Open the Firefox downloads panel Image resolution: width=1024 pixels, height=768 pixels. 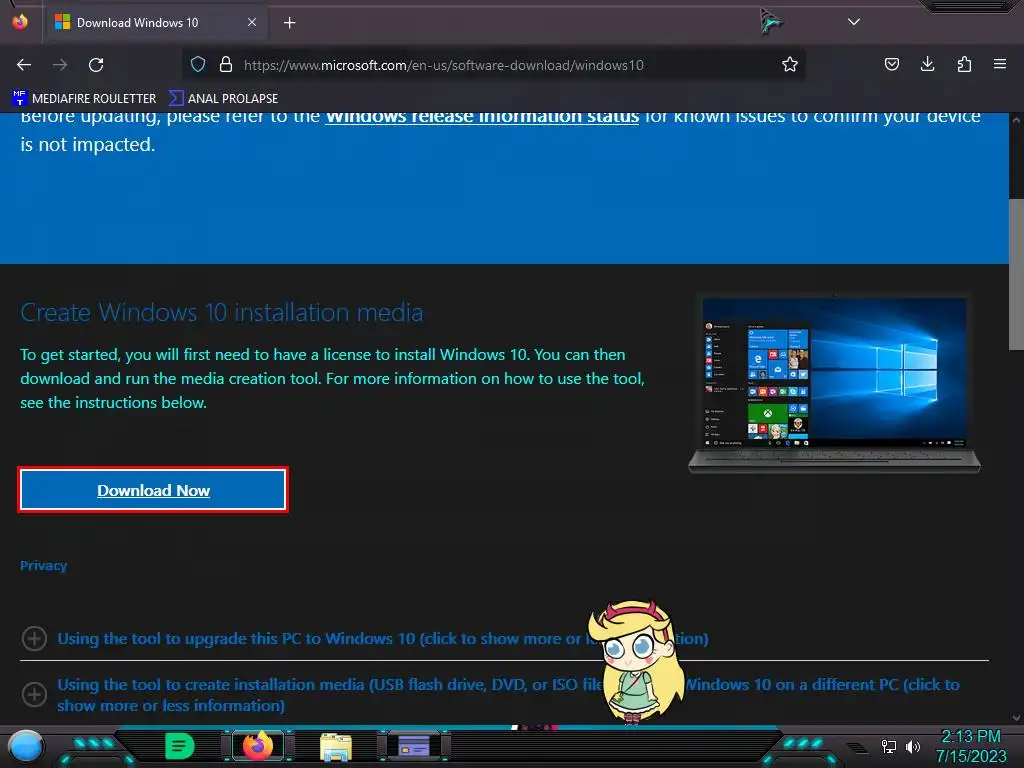pyautogui.click(x=927, y=64)
